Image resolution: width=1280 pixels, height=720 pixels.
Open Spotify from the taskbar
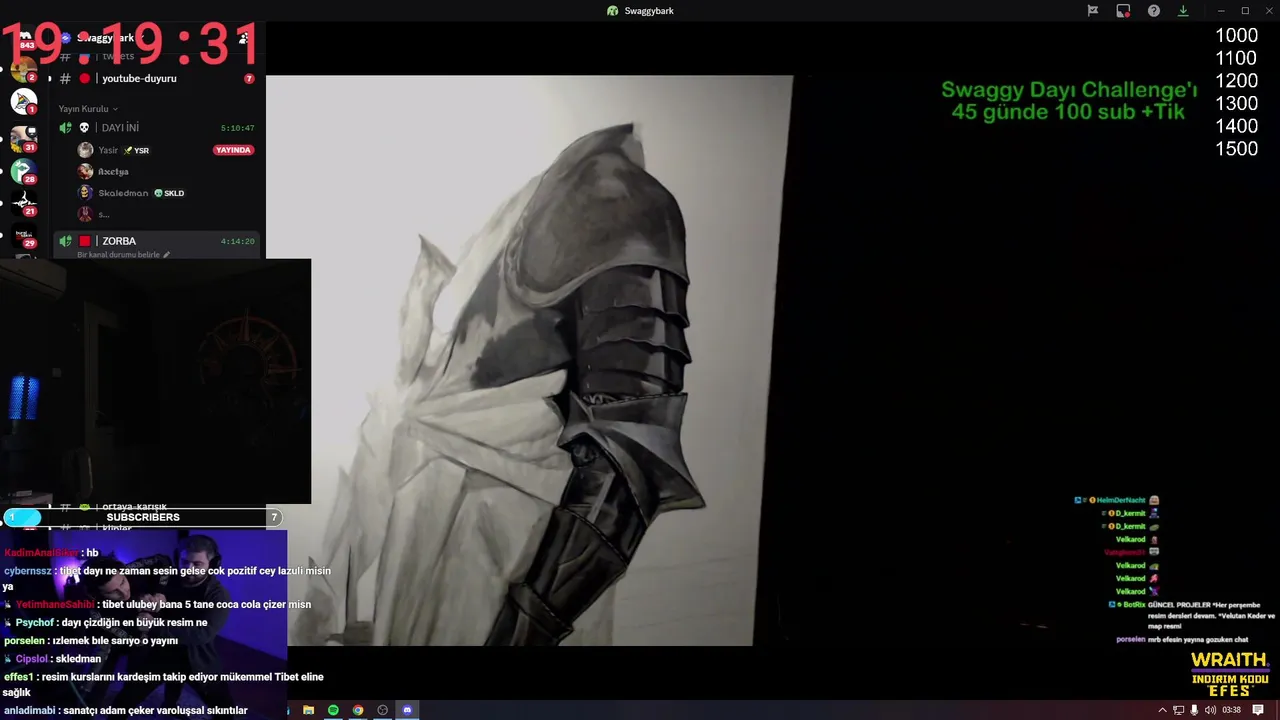click(x=333, y=710)
